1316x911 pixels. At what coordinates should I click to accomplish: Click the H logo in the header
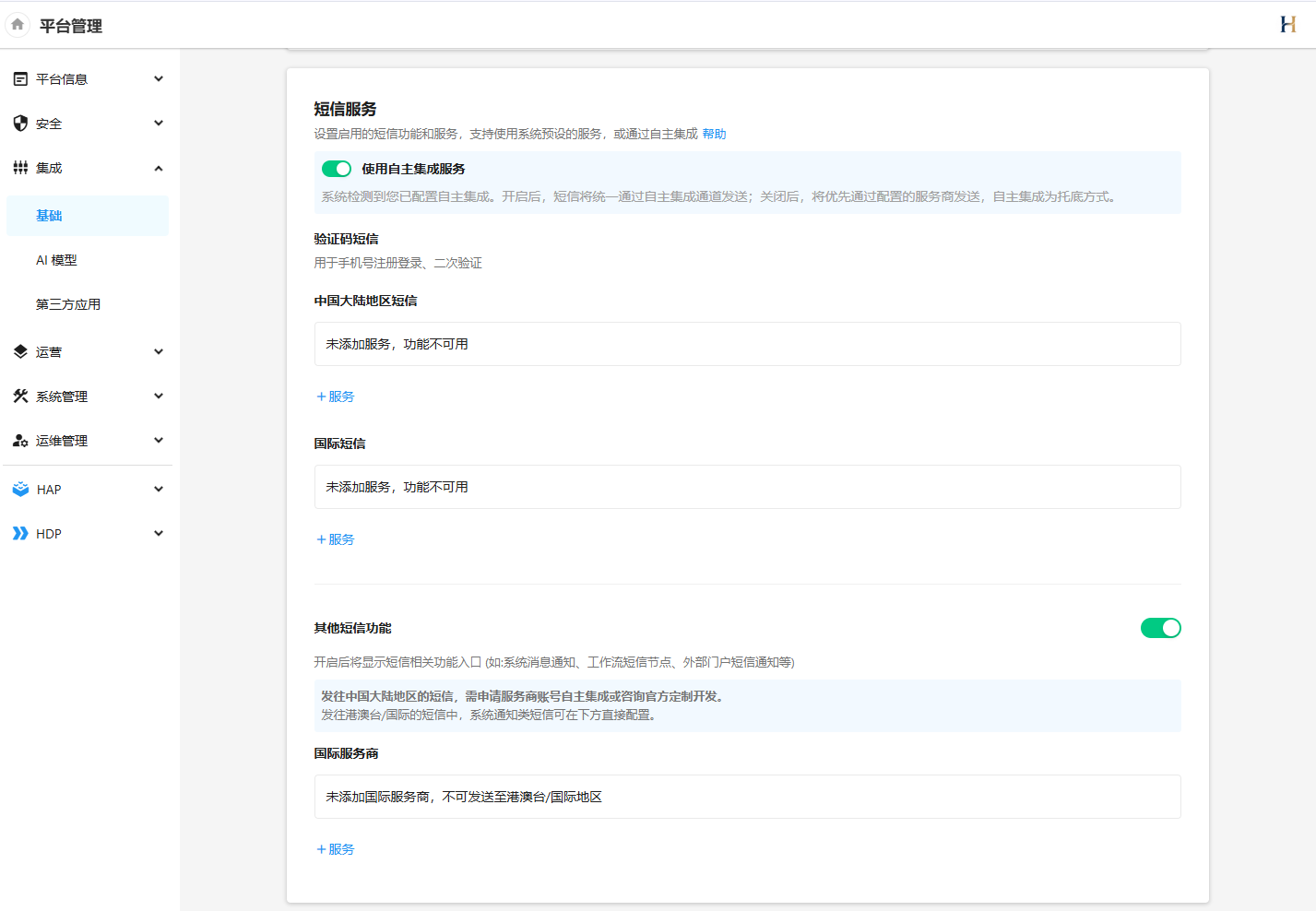pyautogui.click(x=1288, y=25)
